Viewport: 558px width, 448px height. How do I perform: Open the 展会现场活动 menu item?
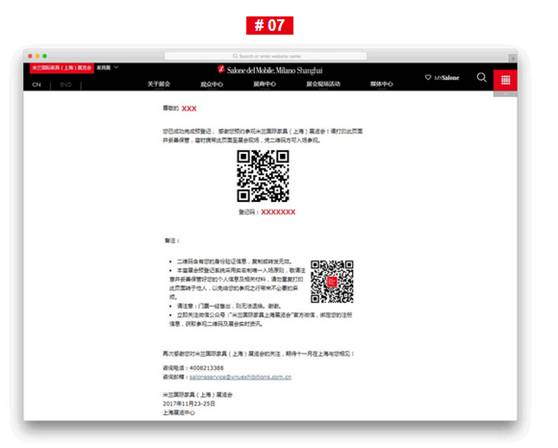click(323, 84)
